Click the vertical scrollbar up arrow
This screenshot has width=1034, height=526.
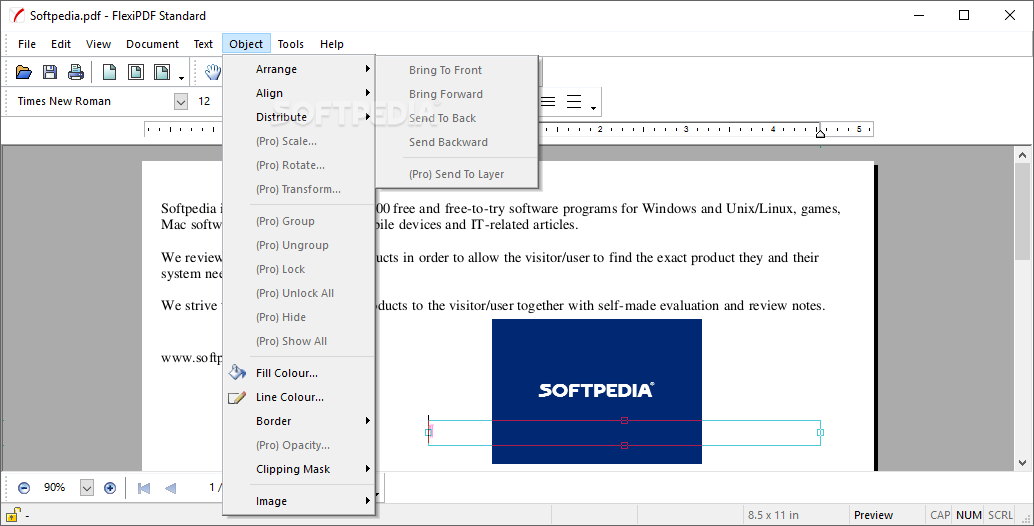[x=1023, y=156]
